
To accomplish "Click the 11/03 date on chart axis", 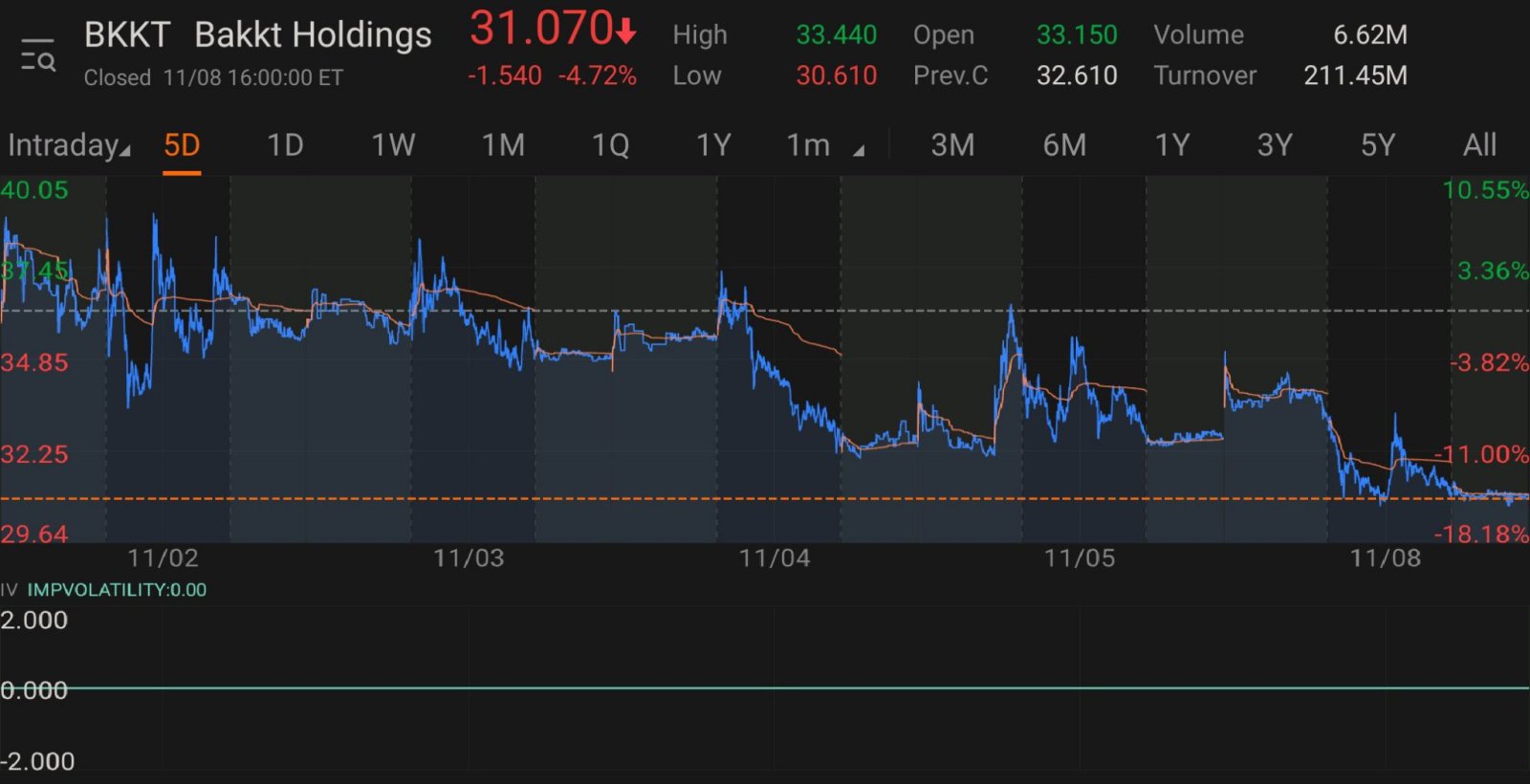I will (x=469, y=558).
